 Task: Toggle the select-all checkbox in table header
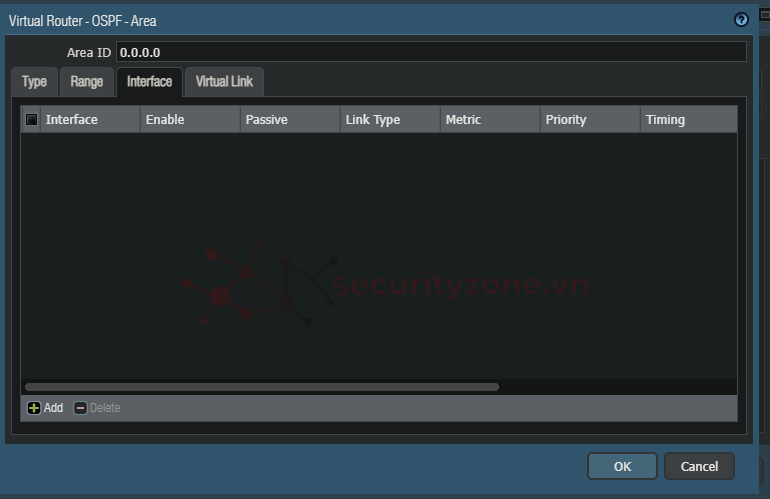(x=32, y=120)
